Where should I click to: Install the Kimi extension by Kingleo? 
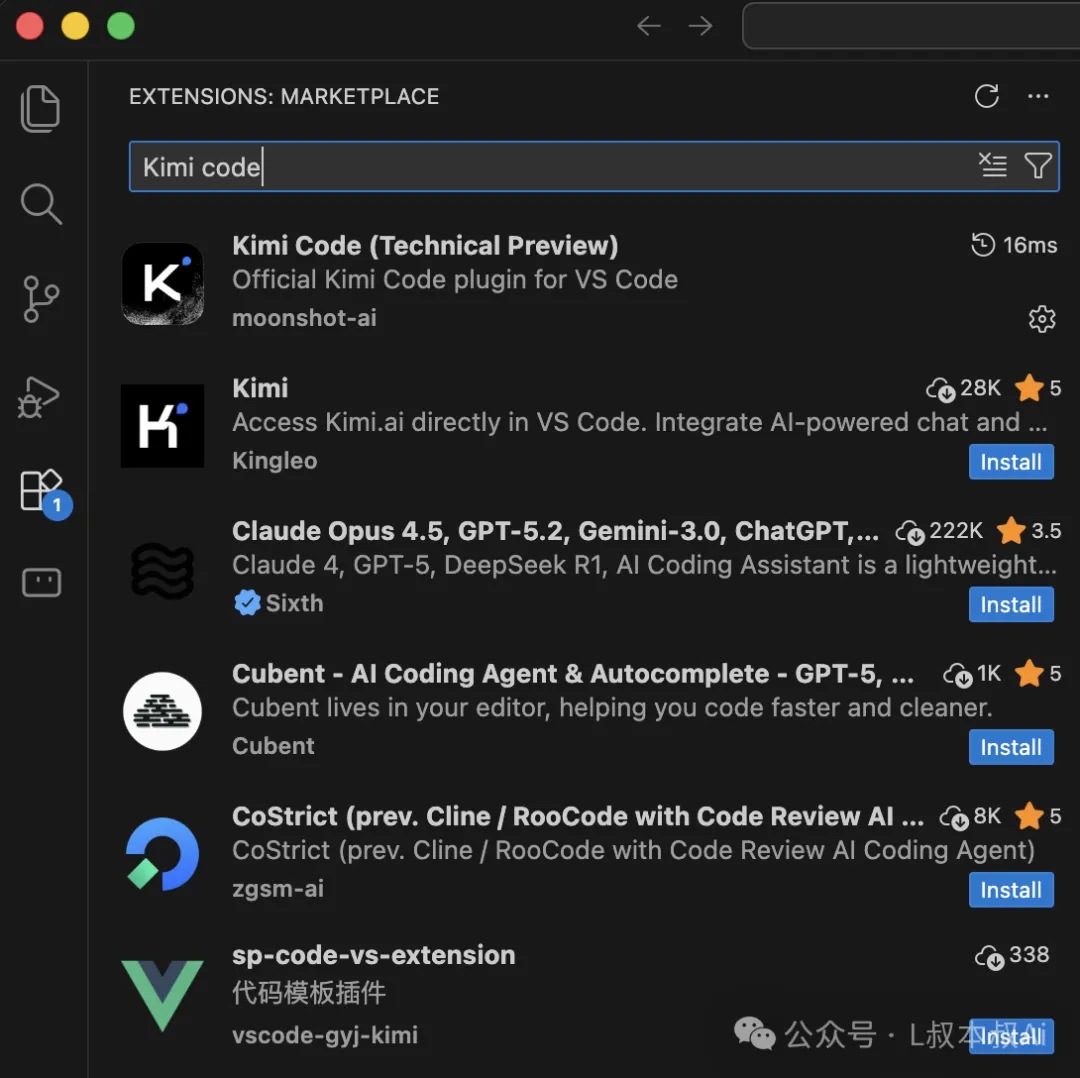[x=1010, y=462]
